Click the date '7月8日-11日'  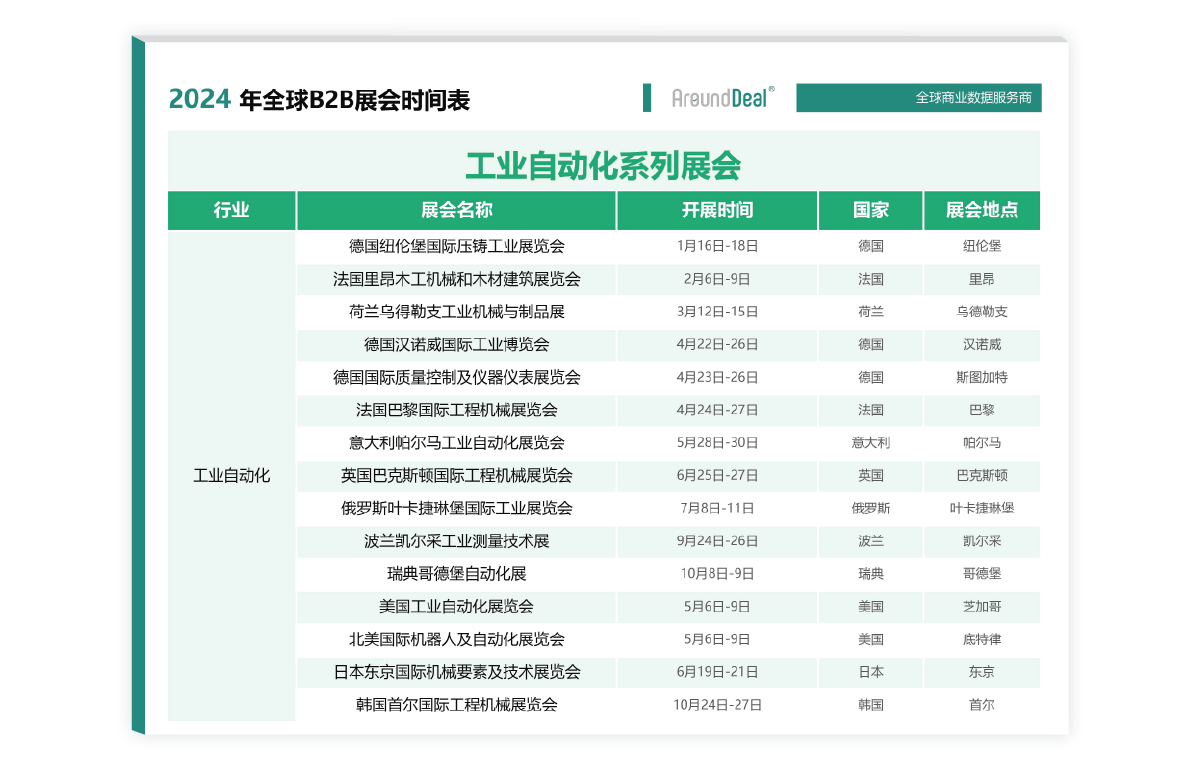[717, 508]
